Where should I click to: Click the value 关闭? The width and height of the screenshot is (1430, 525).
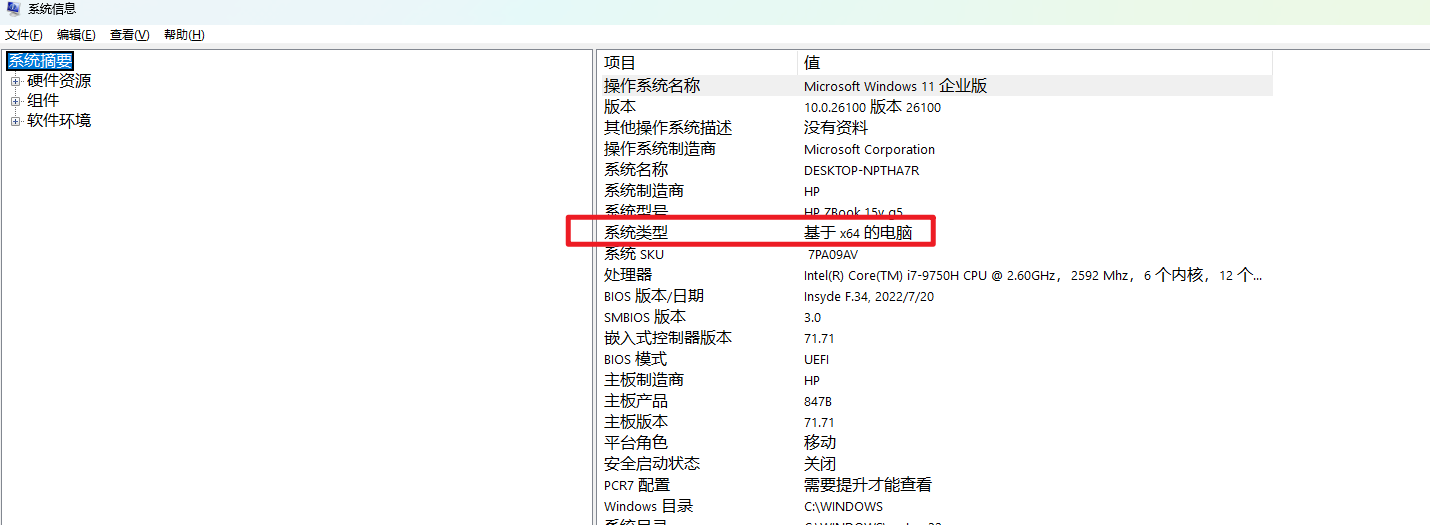820,464
